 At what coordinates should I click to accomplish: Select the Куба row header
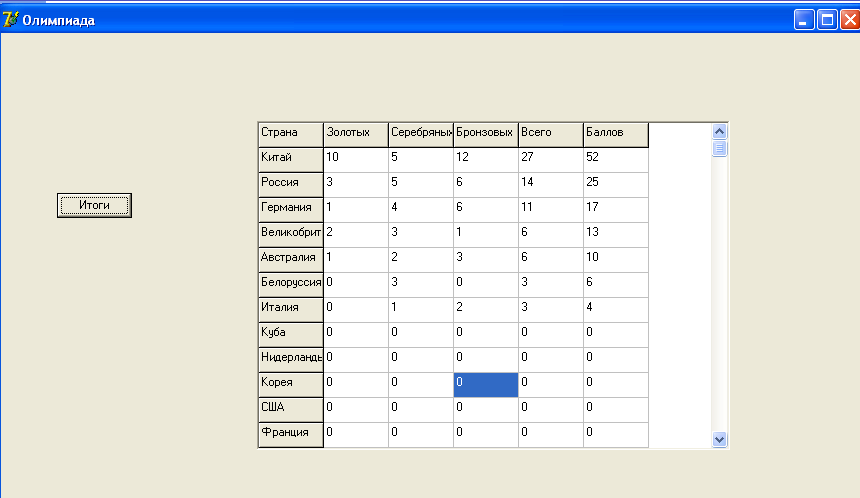[291, 335]
